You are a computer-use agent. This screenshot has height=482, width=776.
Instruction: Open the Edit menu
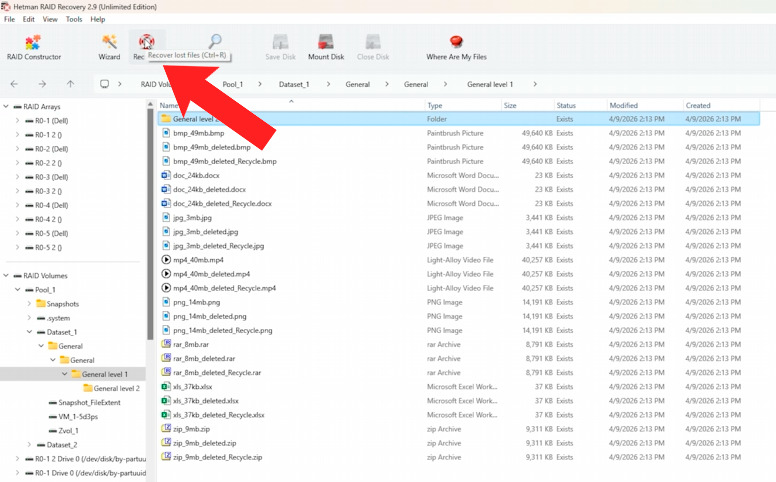pyautogui.click(x=29, y=19)
